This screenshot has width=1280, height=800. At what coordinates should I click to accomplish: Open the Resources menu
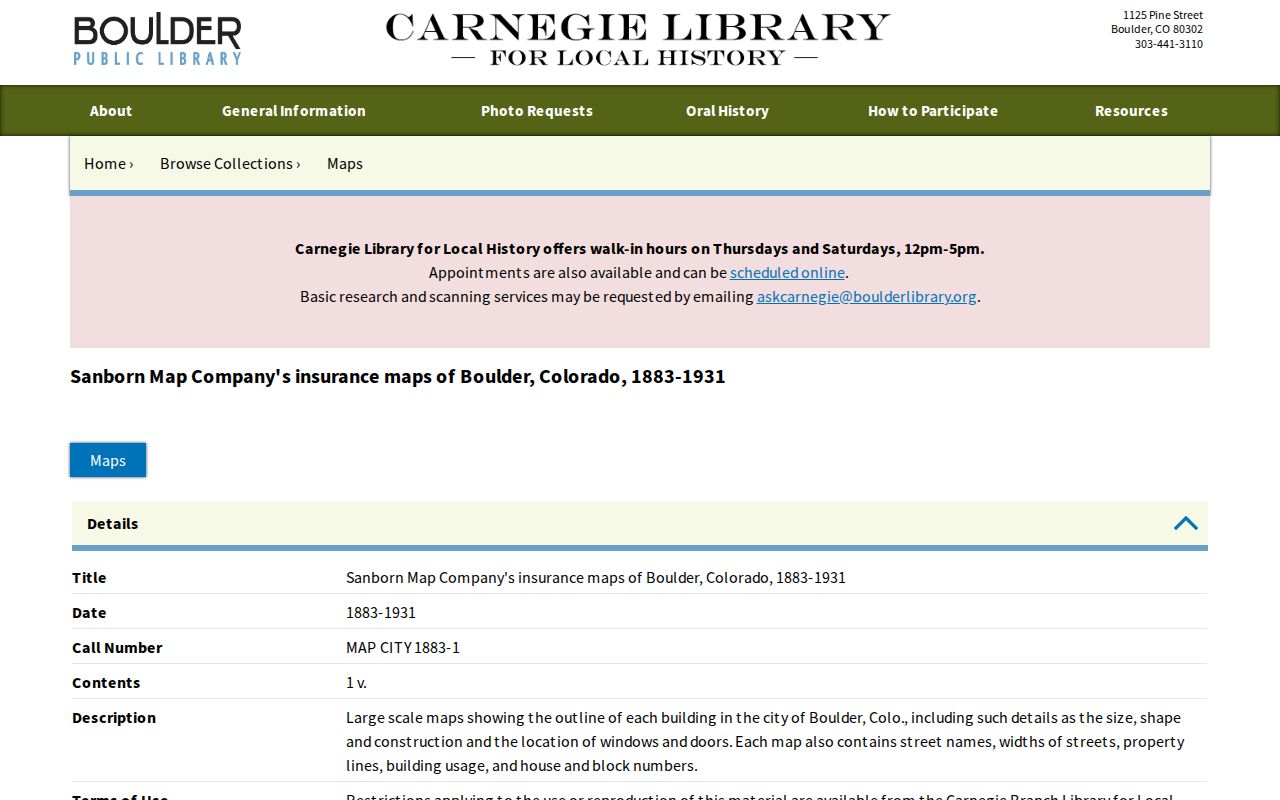[x=1131, y=111]
